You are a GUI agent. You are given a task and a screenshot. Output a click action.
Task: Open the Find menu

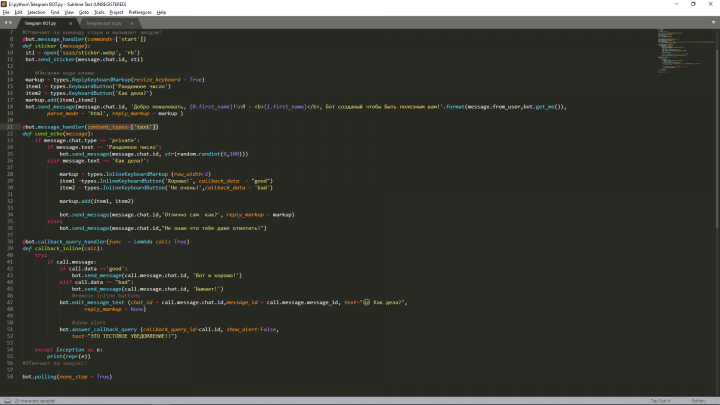click(55, 12)
